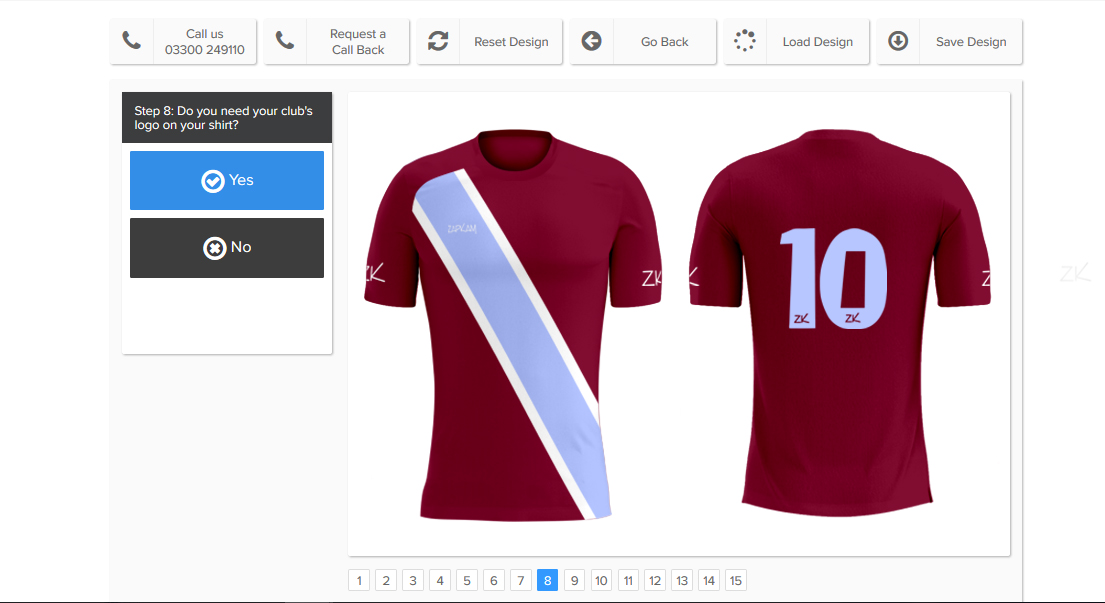Select No to skip the club logo

[x=227, y=247]
